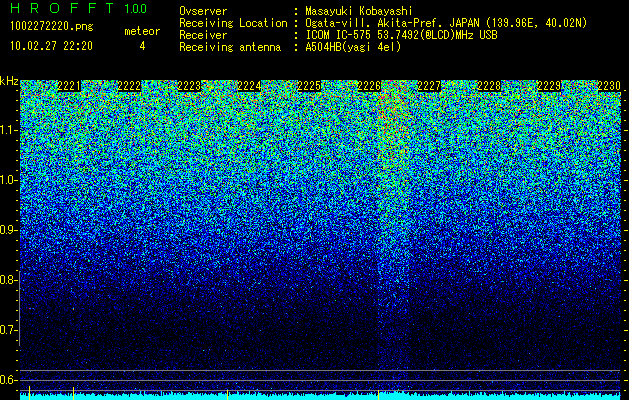Image resolution: width=629 pixels, height=400 pixels.
Task: Click the Ovserver field label
Action: [203, 11]
